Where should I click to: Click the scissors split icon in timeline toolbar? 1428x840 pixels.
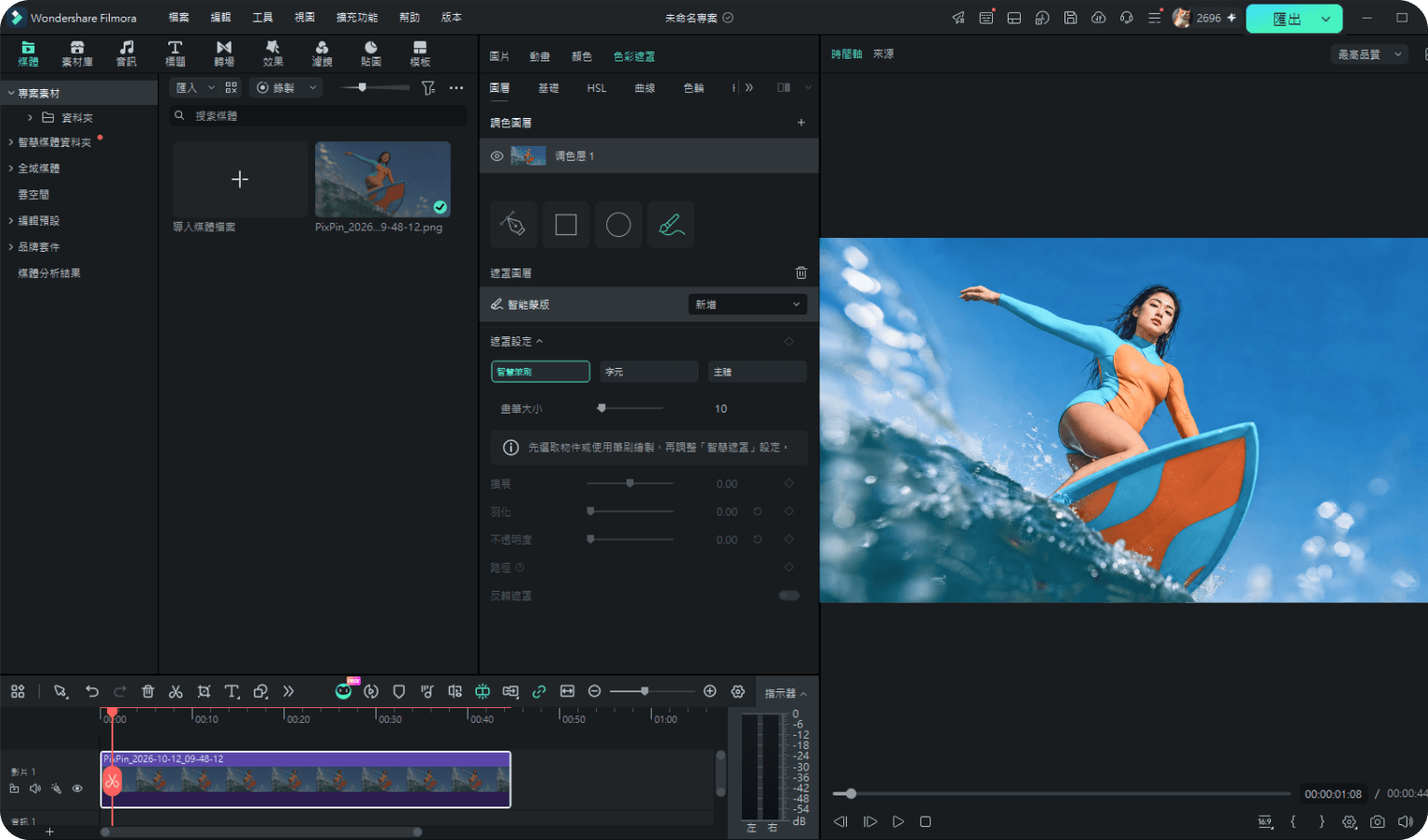tap(176, 691)
